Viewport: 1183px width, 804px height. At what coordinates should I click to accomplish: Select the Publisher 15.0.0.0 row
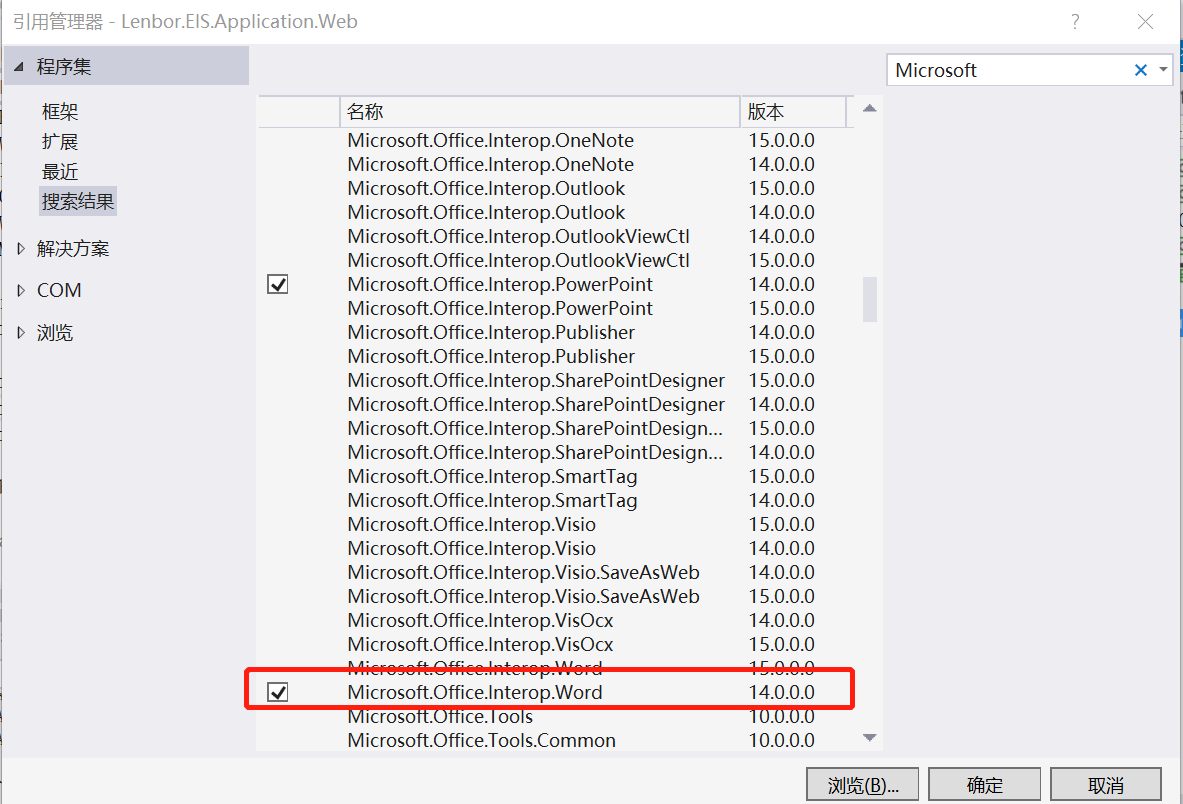tap(556, 357)
